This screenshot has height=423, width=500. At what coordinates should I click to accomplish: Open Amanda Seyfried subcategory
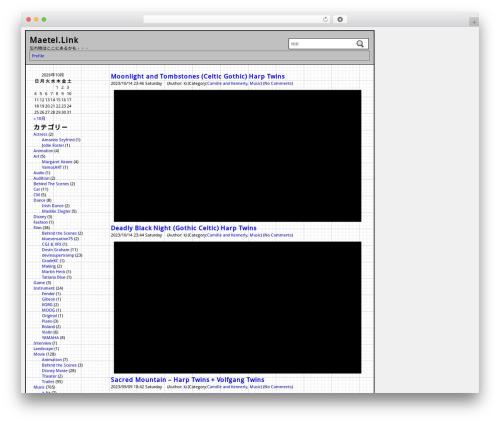(x=58, y=140)
